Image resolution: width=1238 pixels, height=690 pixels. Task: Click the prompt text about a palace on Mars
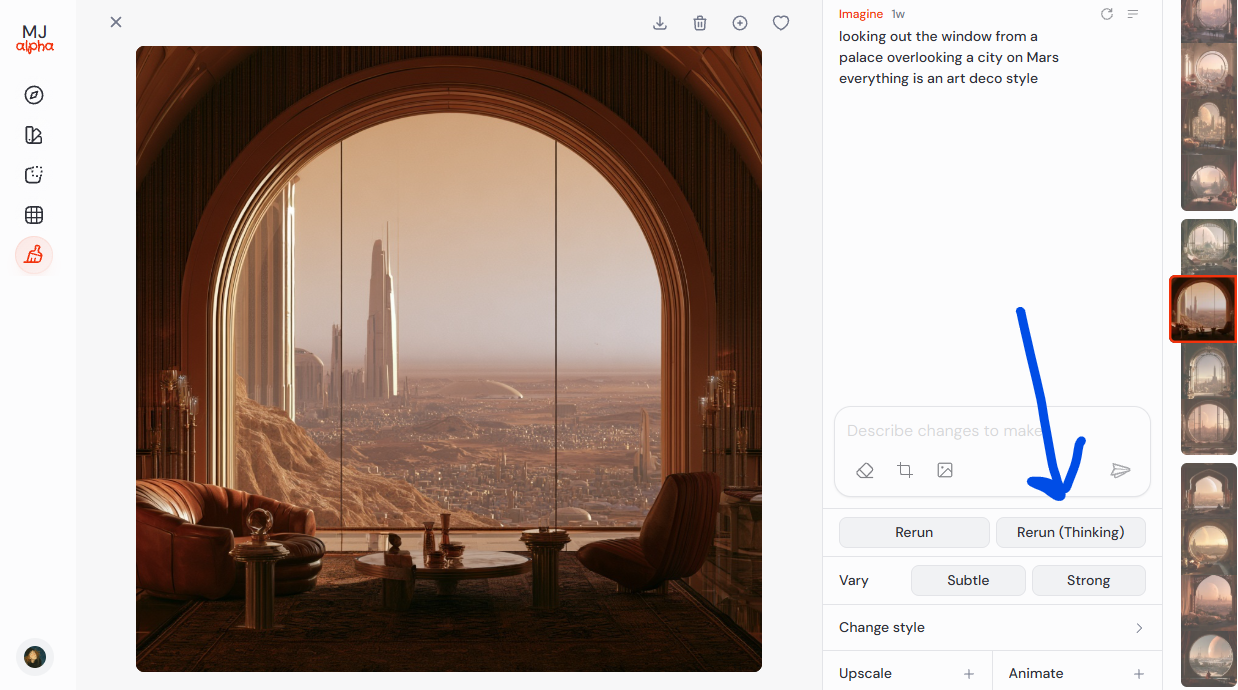point(949,57)
